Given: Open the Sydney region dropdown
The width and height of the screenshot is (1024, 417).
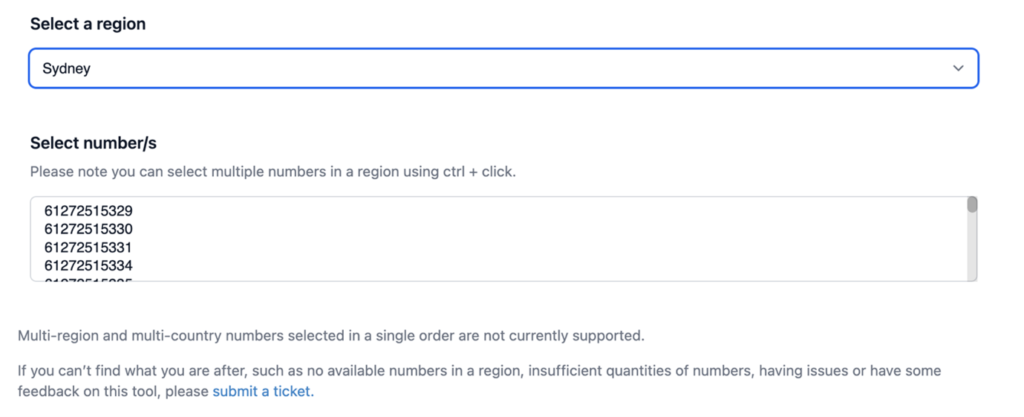Looking at the screenshot, I should (502, 68).
